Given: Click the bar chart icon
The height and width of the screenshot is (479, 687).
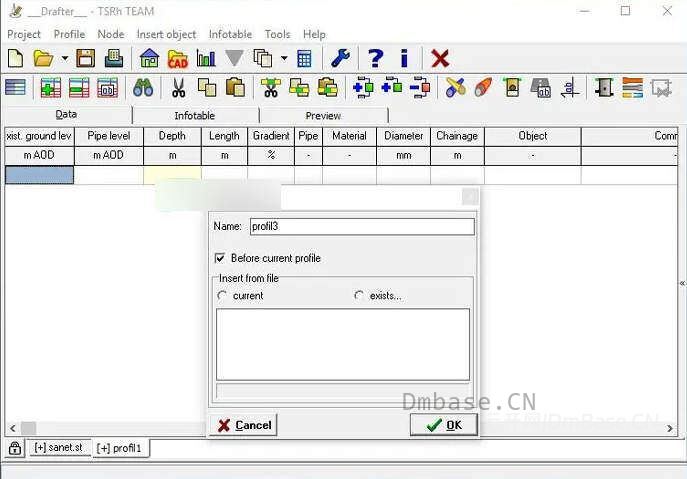Looking at the screenshot, I should tap(206, 58).
